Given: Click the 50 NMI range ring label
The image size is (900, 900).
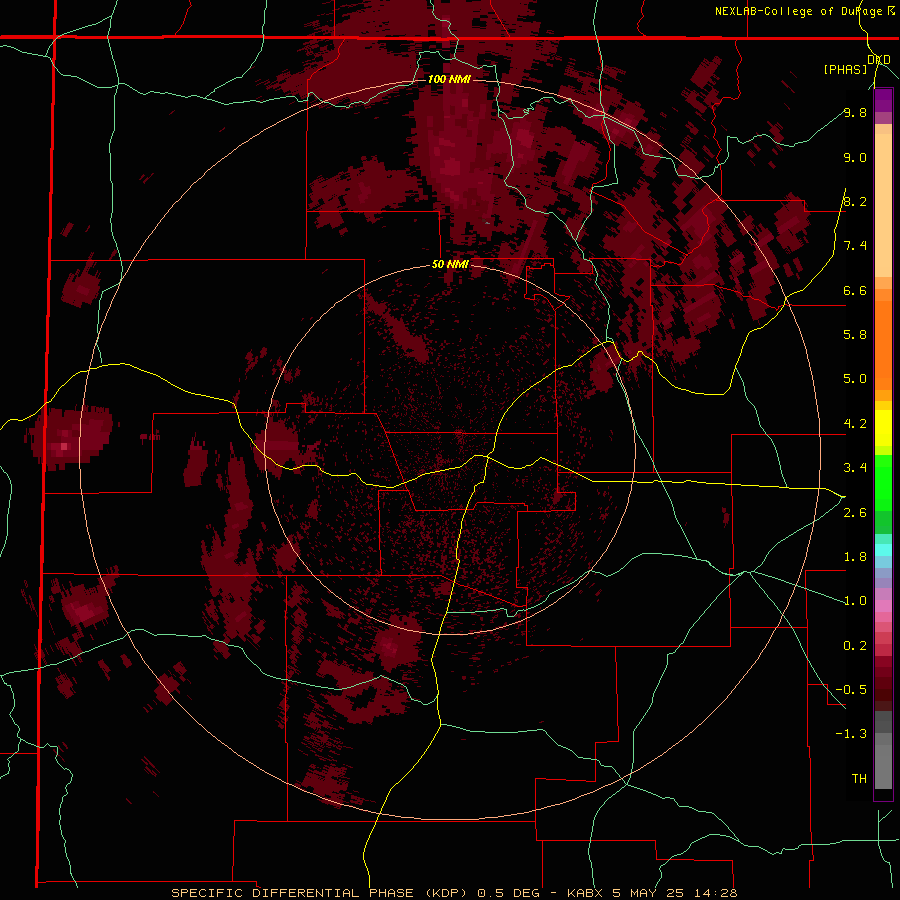Looking at the screenshot, I should click(450, 265).
